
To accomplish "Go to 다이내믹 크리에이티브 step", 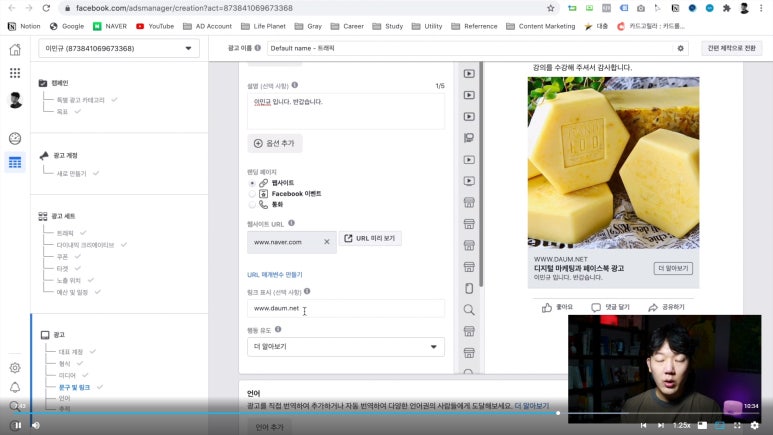I will pyautogui.click(x=85, y=245).
